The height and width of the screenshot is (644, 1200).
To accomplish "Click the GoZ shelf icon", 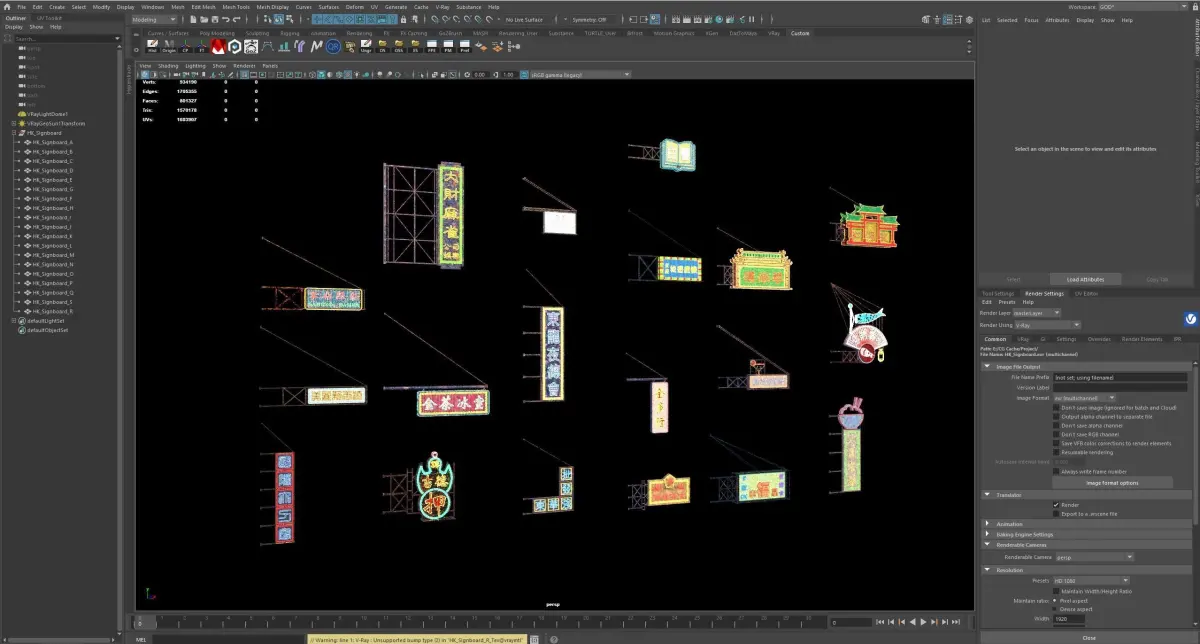I will [x=250, y=46].
